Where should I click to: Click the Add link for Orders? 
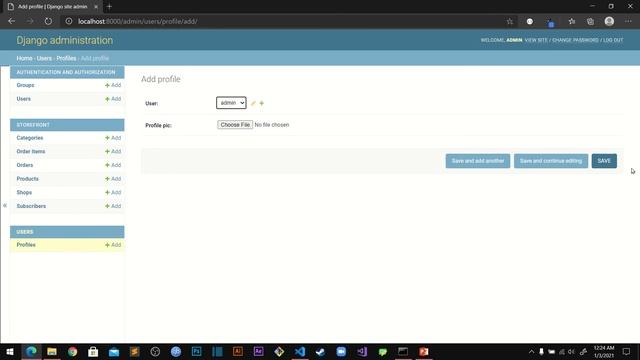113,165
